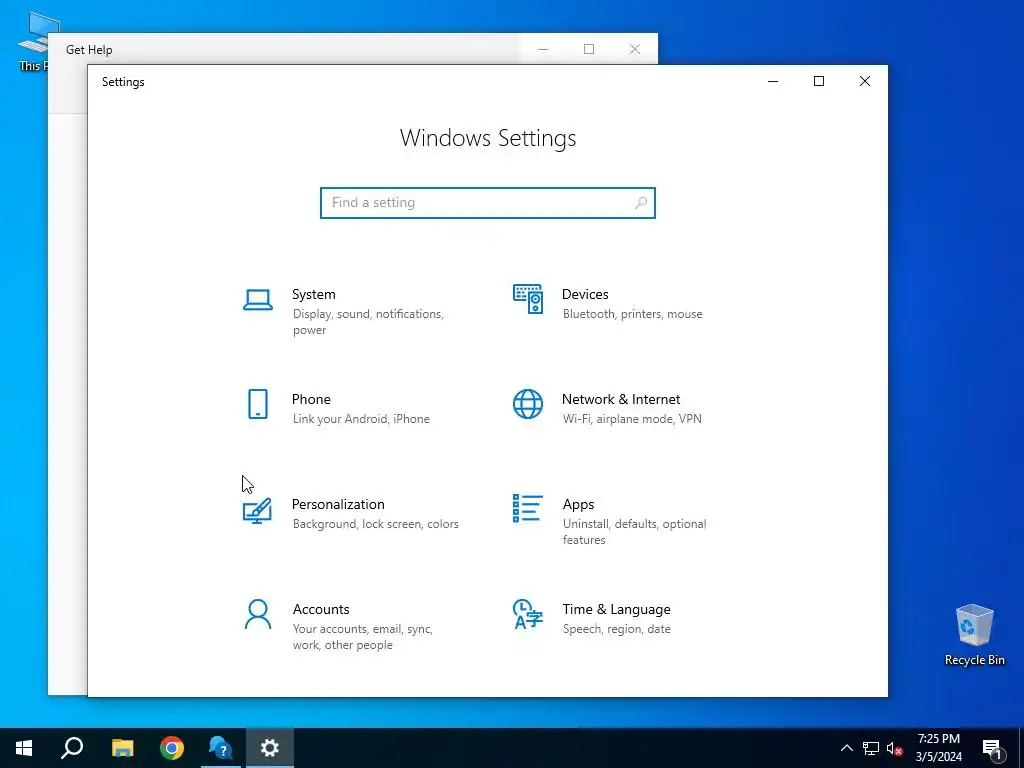Open the Network & Internet category link
Screen dimensions: 1024x768
tap(621, 399)
